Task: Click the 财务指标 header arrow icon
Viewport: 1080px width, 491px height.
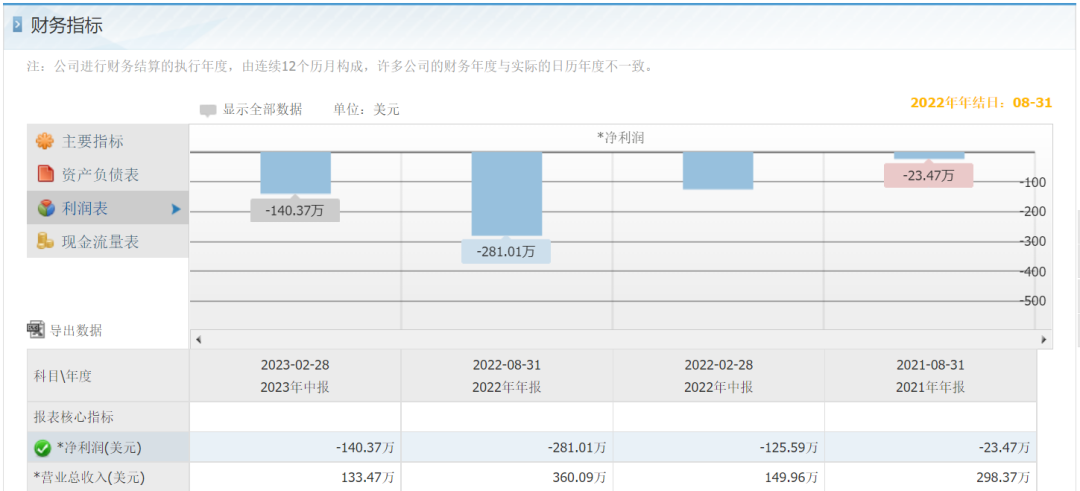Action: pos(17,25)
